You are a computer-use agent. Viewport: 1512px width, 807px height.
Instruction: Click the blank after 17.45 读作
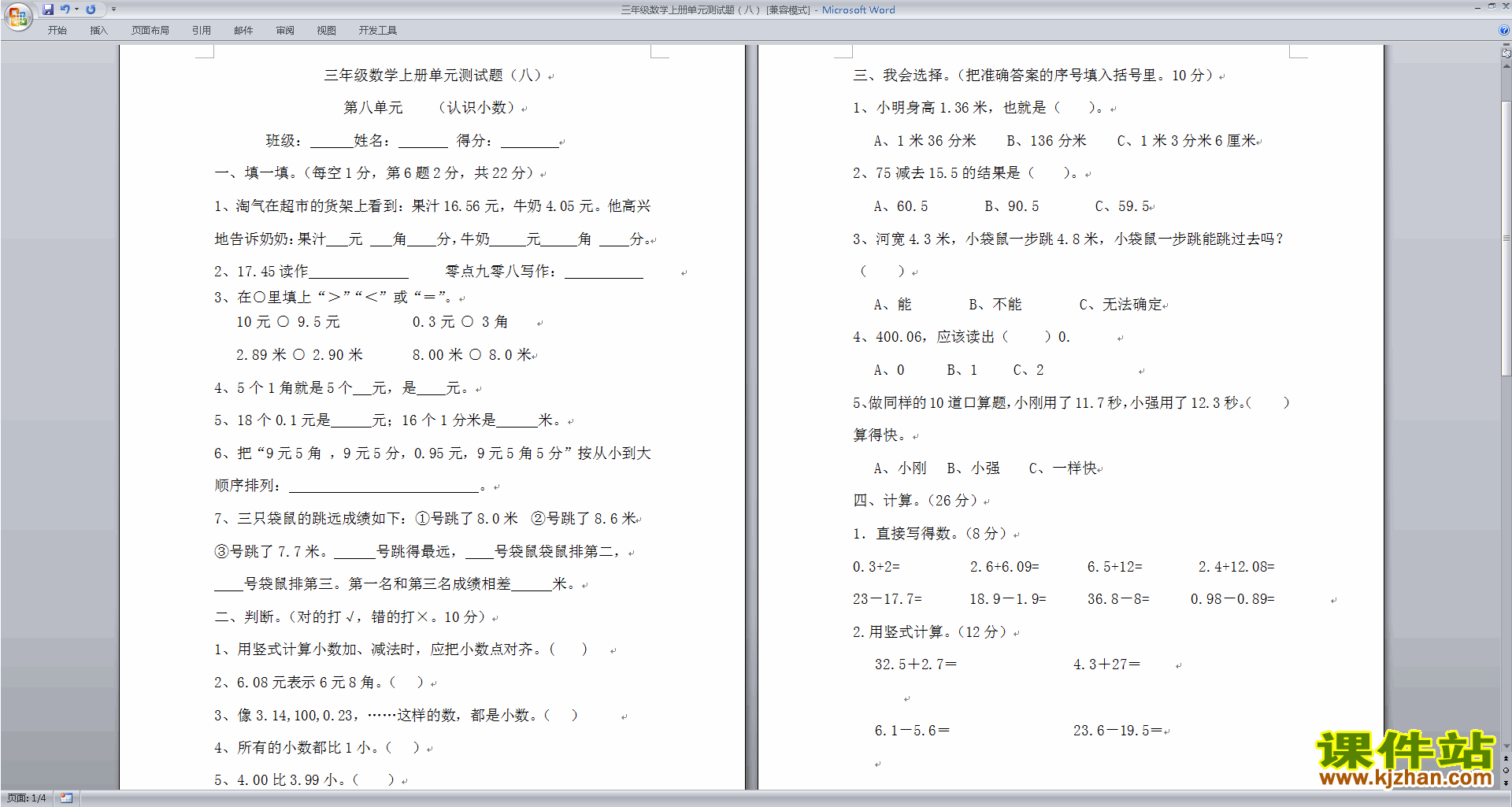359,272
